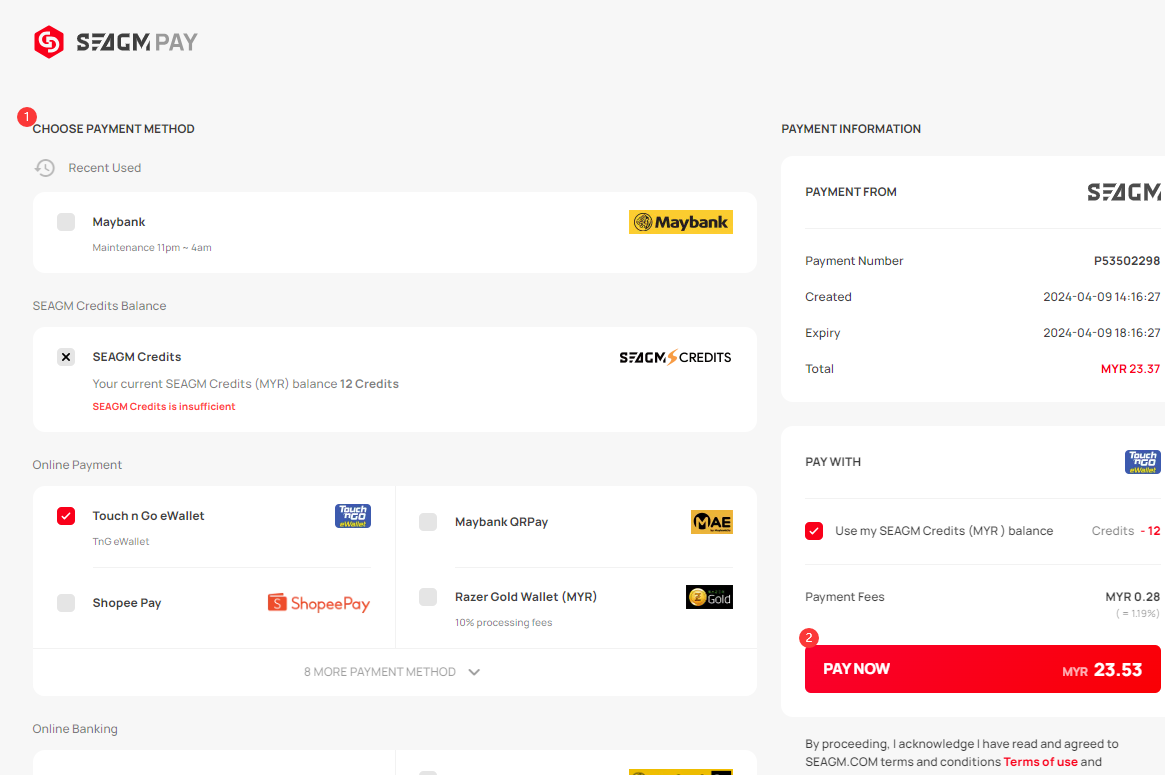Click the Online Payment section heading
The height and width of the screenshot is (775, 1165).
[77, 465]
